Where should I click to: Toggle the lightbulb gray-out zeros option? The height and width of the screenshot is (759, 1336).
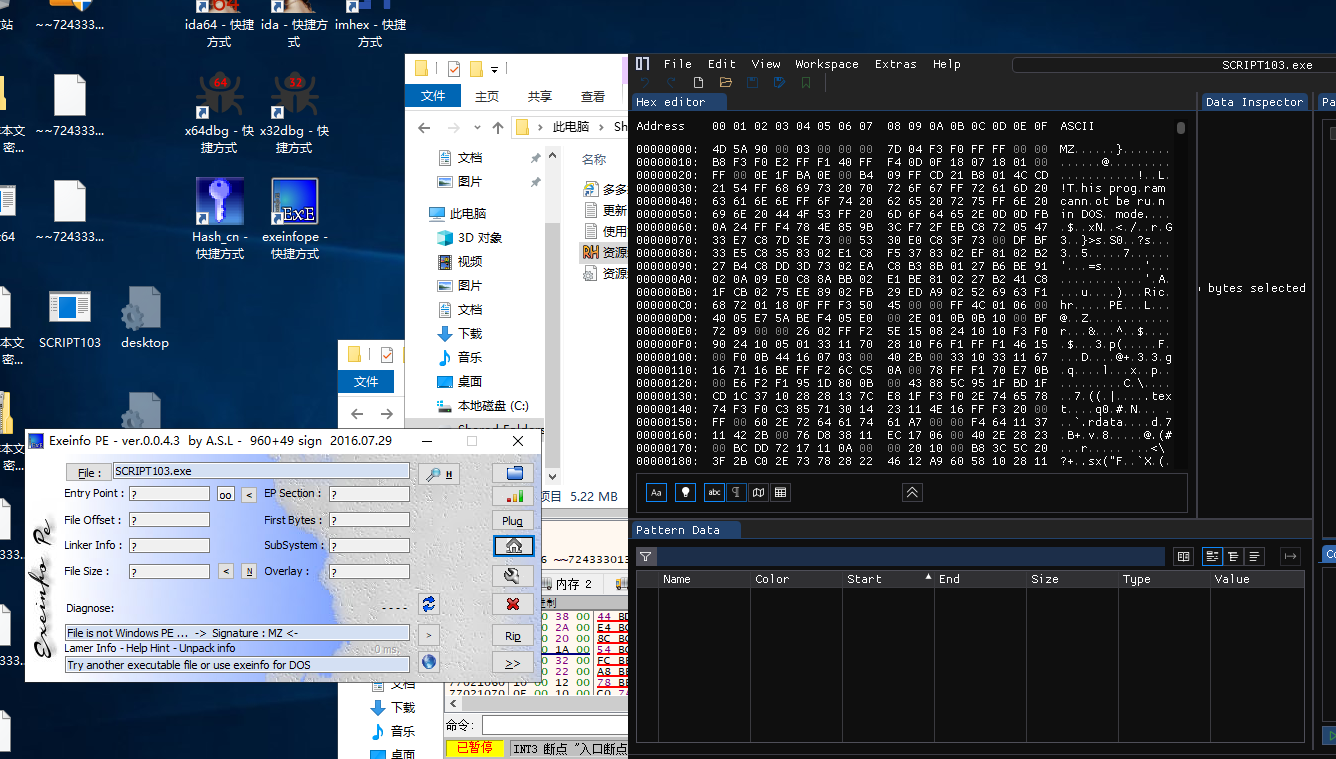coord(685,492)
